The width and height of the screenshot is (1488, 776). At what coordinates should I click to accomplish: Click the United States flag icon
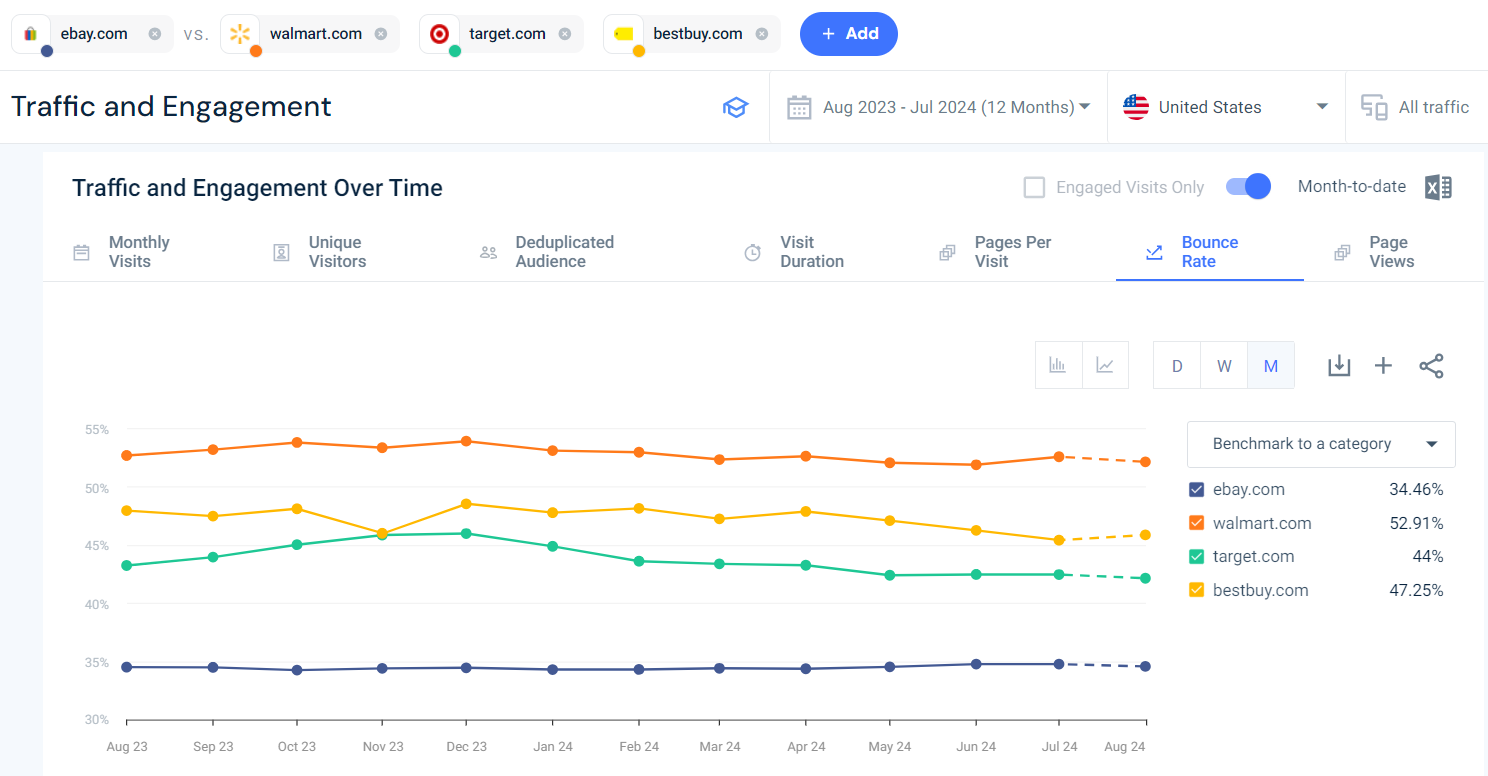(x=1136, y=107)
